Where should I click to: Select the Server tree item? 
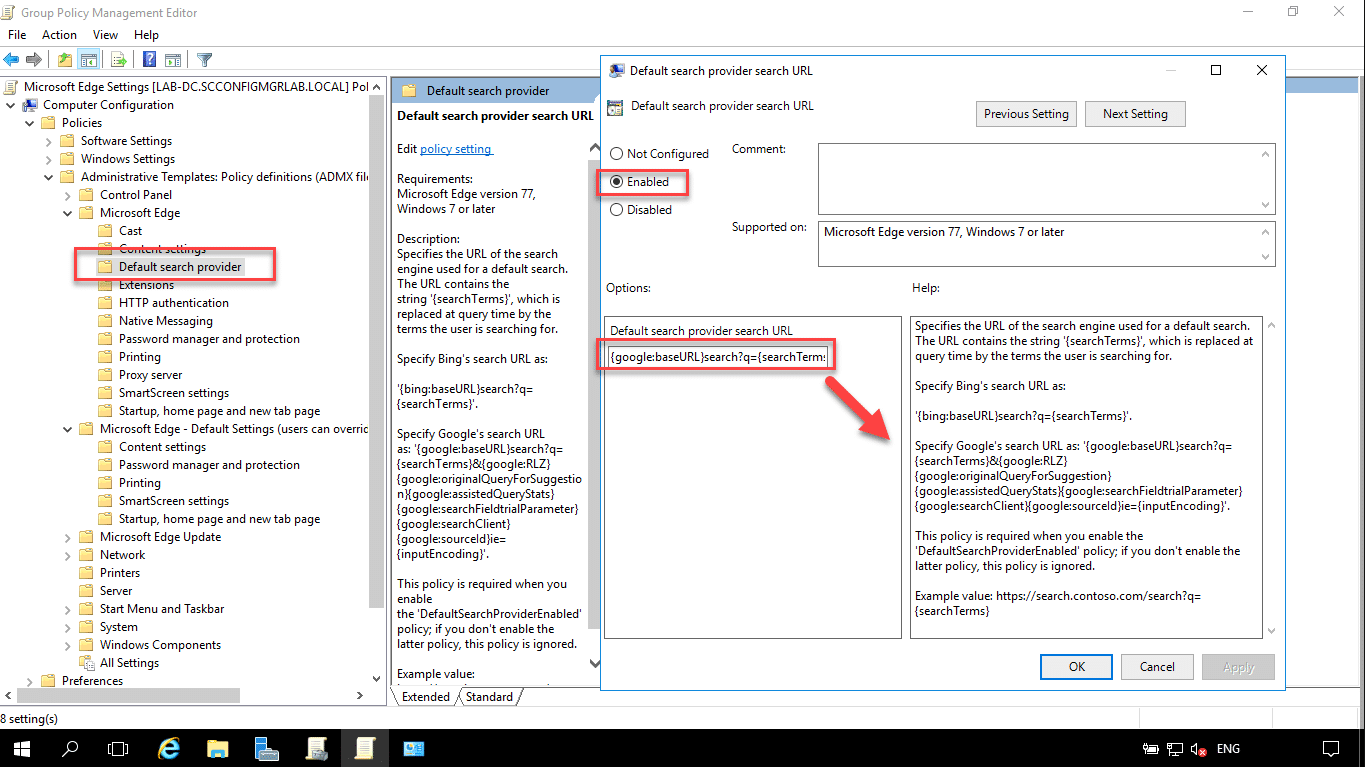(x=116, y=591)
